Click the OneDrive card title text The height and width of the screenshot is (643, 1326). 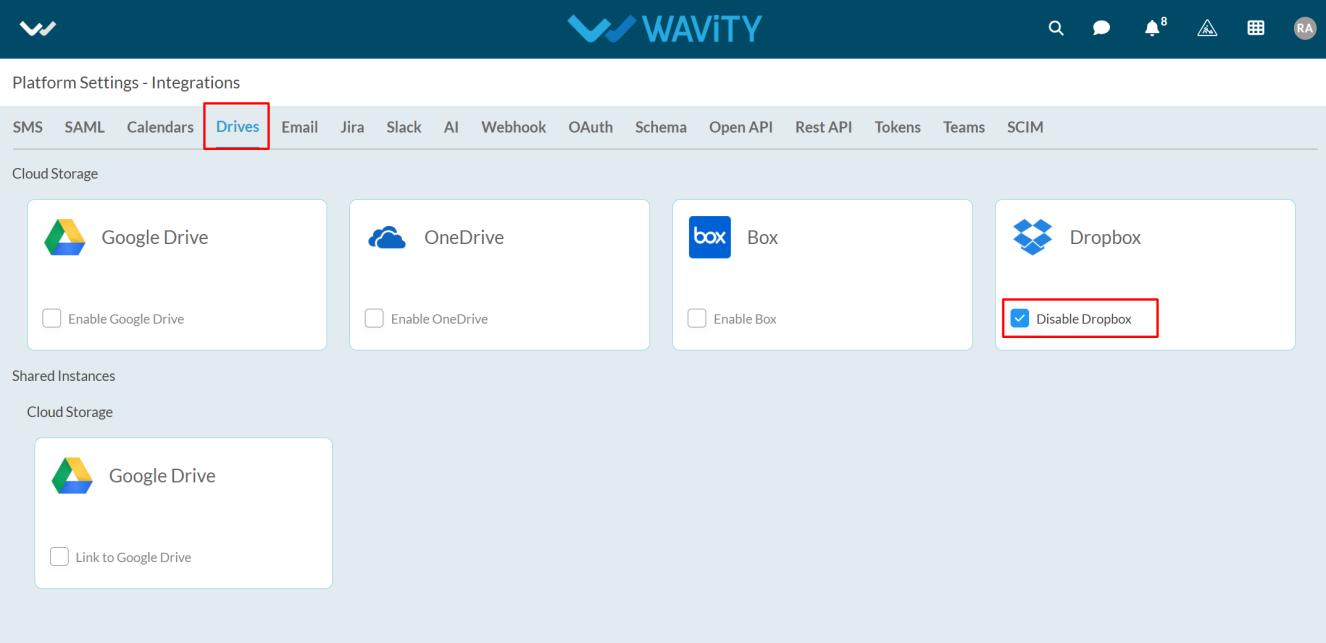tap(464, 237)
